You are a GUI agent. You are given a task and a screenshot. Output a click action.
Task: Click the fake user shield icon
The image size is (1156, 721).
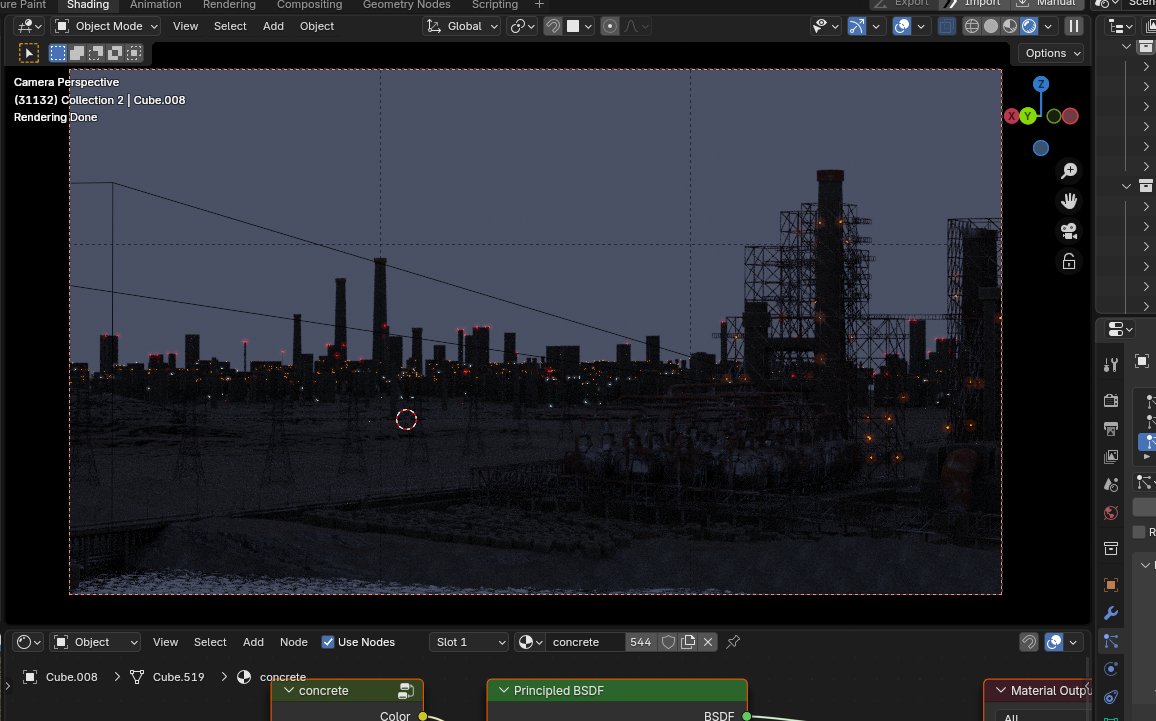pyautogui.click(x=669, y=642)
